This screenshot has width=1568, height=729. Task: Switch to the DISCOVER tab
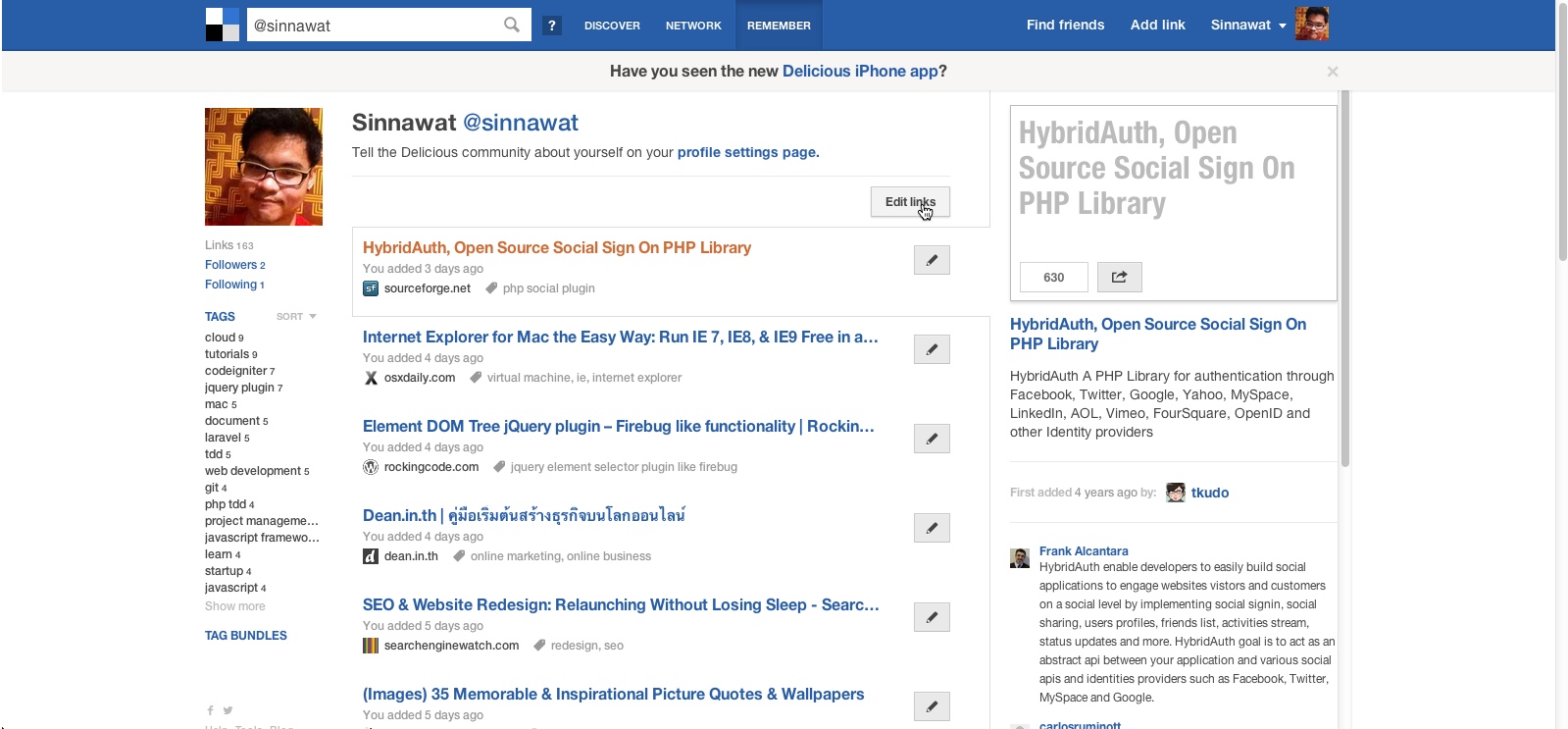point(612,26)
